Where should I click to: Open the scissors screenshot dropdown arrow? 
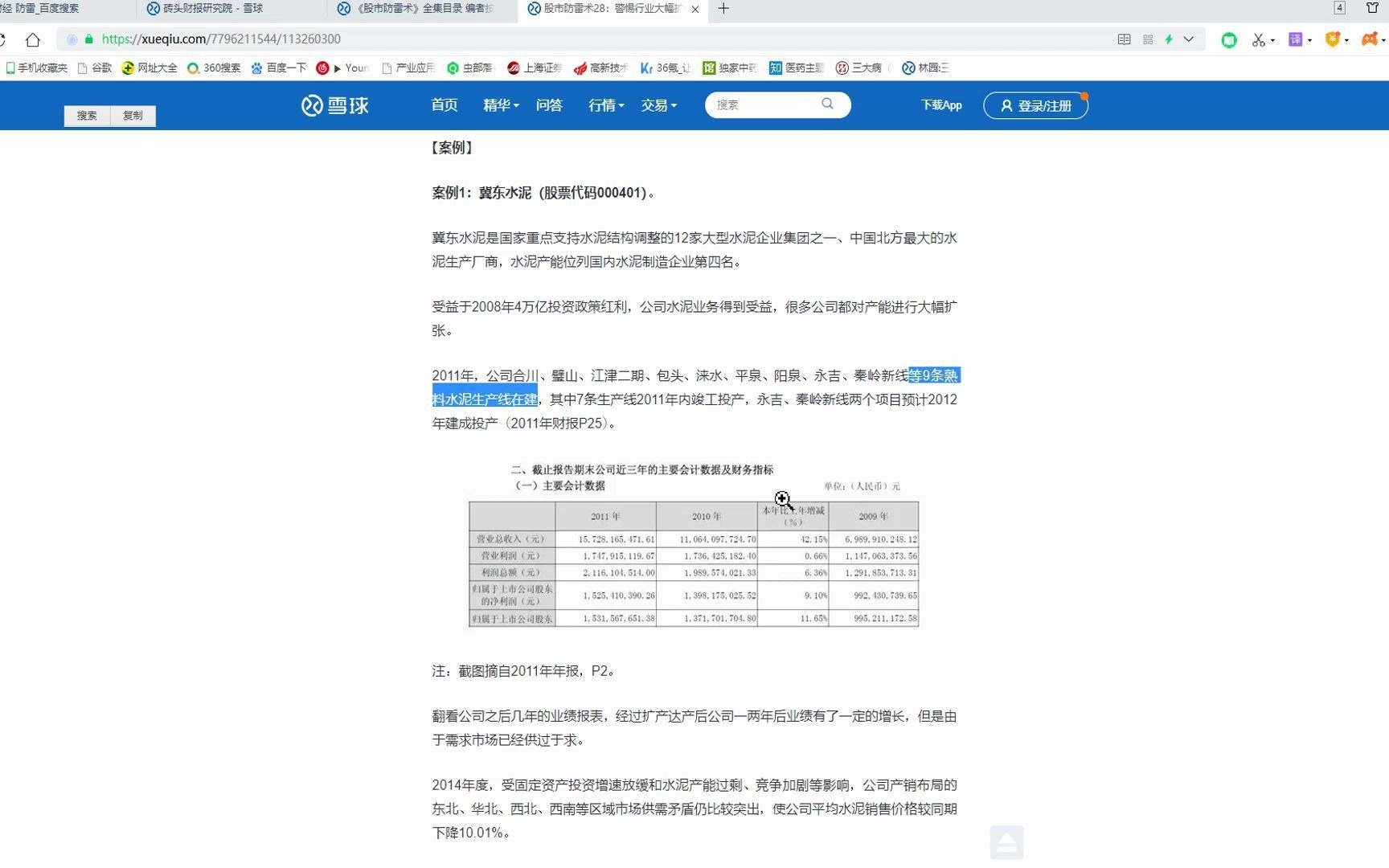[1273, 40]
